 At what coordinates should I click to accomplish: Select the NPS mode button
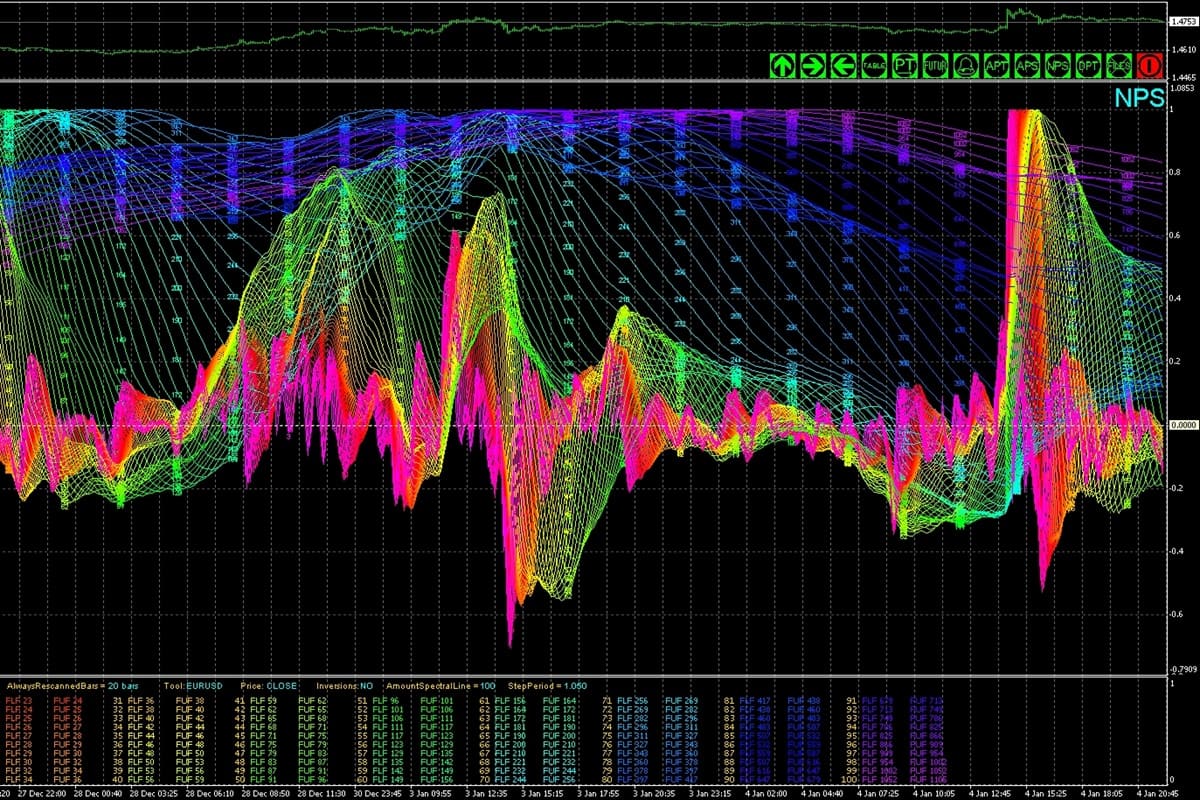pyautogui.click(x=1057, y=66)
